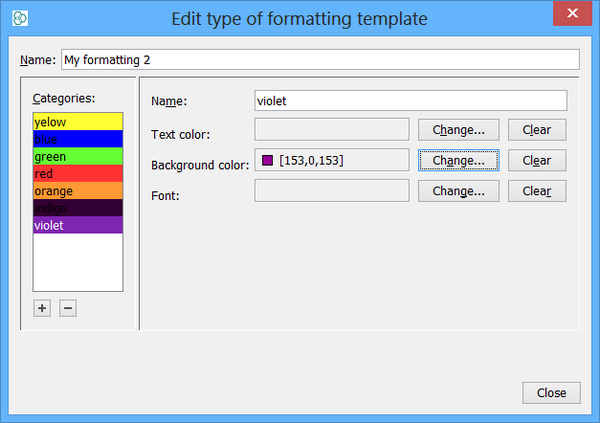Open Change dialog for Font
The width and height of the screenshot is (600, 423).
point(458,191)
